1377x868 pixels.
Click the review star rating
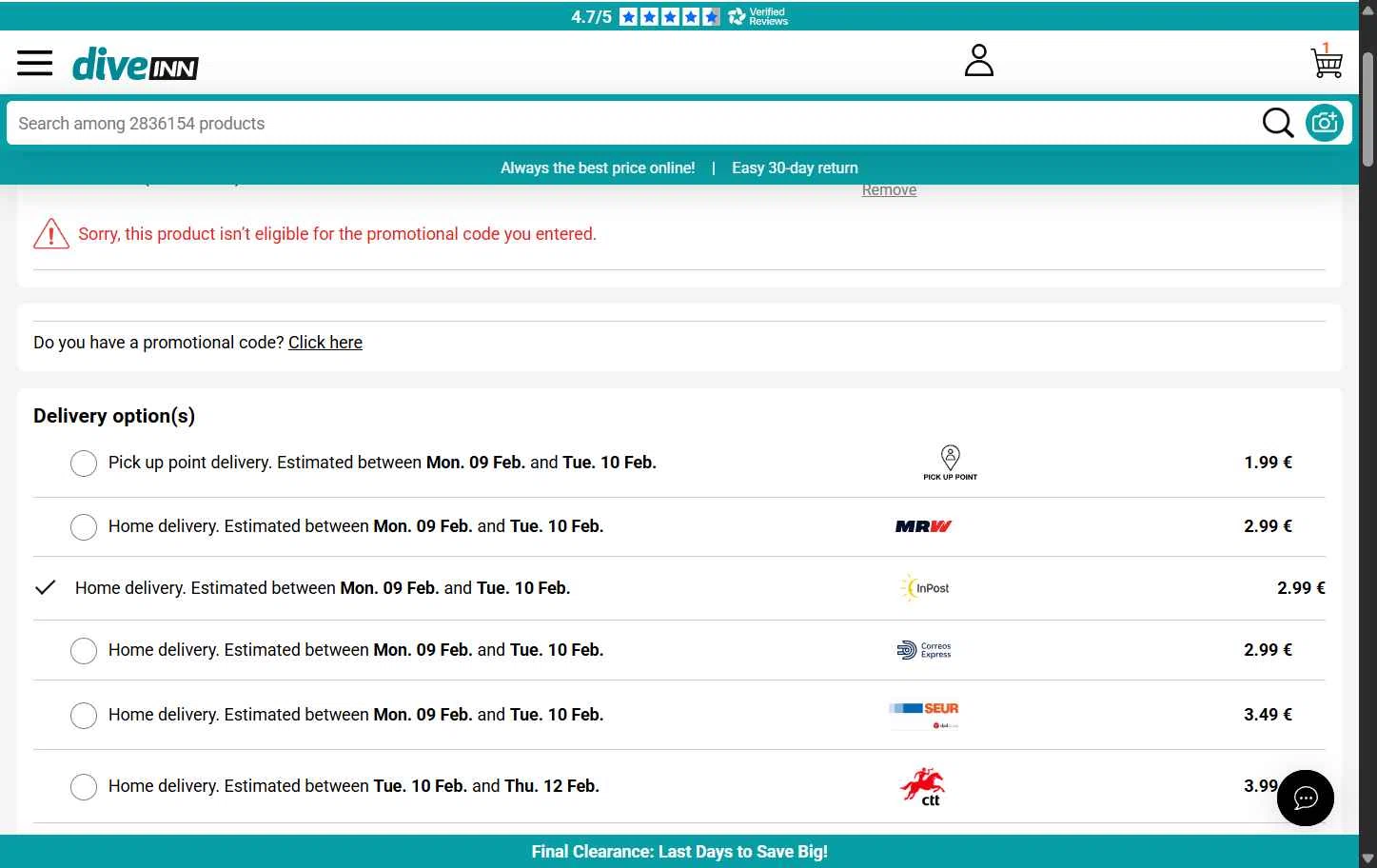click(x=670, y=16)
